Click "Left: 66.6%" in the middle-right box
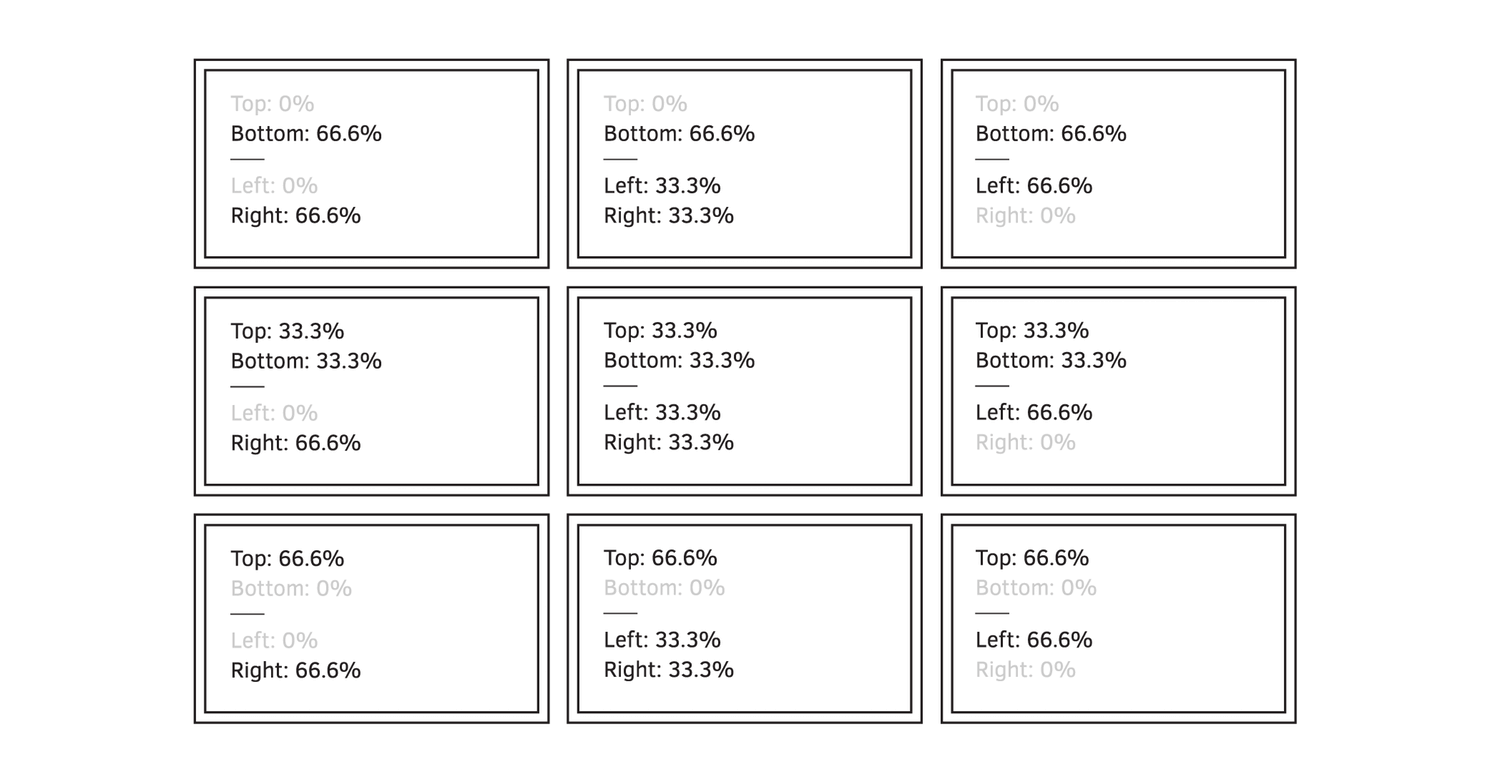The height and width of the screenshot is (782, 1490). [x=1034, y=413]
